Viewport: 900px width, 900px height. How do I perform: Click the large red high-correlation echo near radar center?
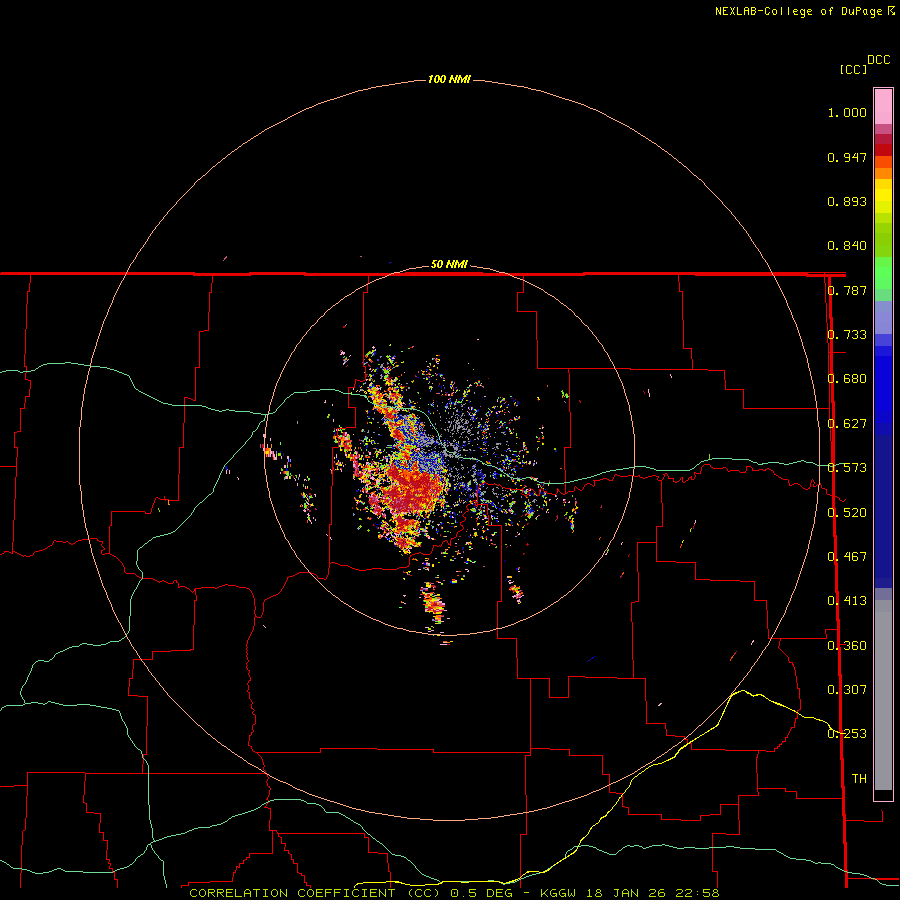[414, 489]
